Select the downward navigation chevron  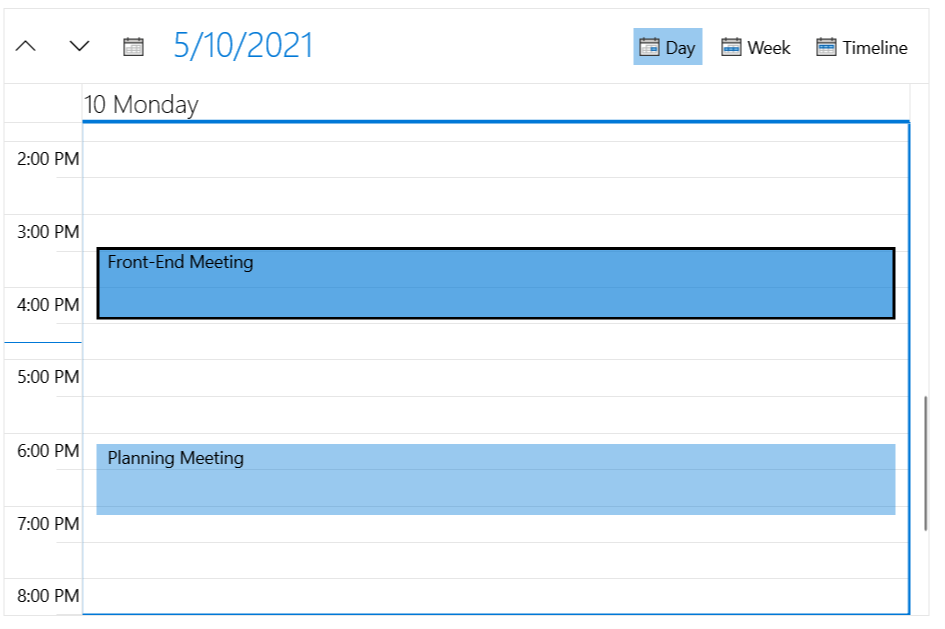coord(77,46)
